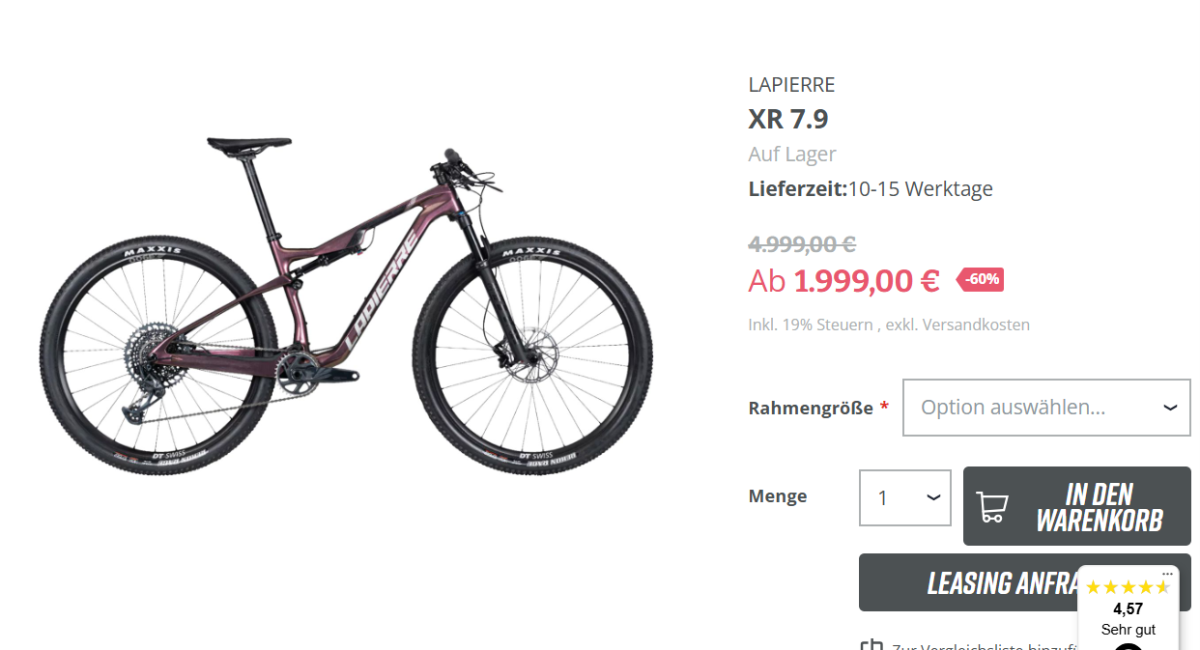Screen dimensions: 1200x650
Task: Click the shopping cart icon on the Warenkorb button
Action: point(991,506)
